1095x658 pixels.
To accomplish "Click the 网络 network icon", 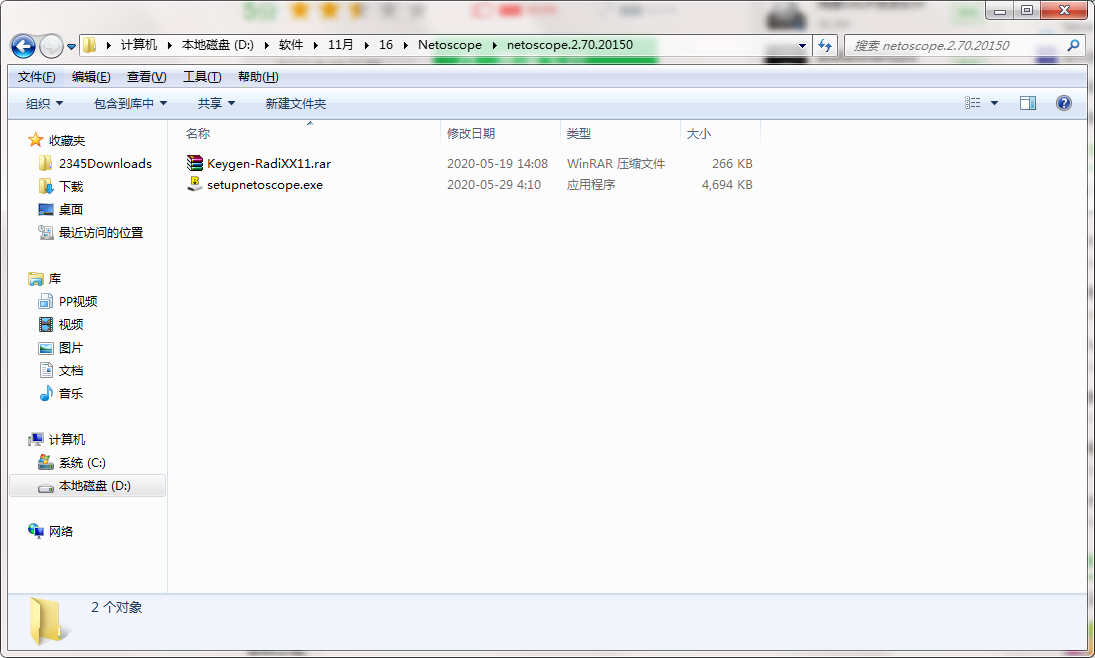I will pos(36,532).
